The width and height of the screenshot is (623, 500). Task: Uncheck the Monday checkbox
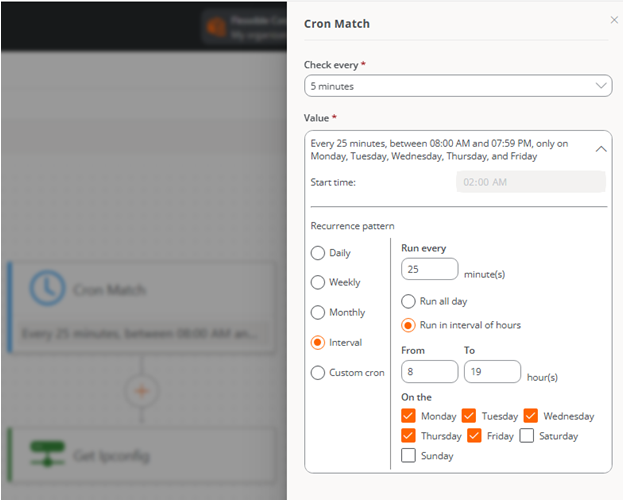408,415
